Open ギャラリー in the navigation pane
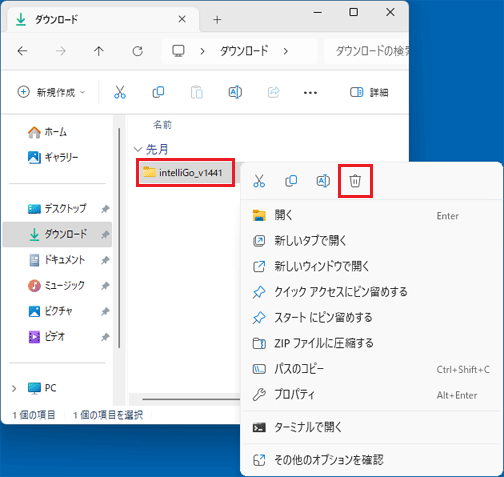 click(x=53, y=157)
